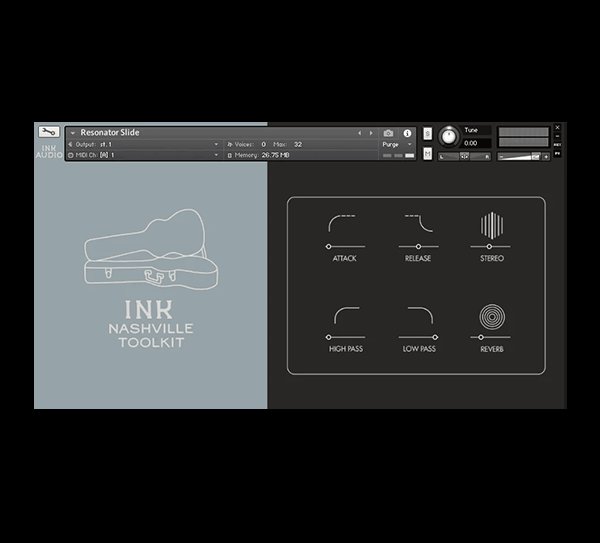Click the Stereo width hexagon icon
This screenshot has height=543, width=600.
click(x=489, y=225)
